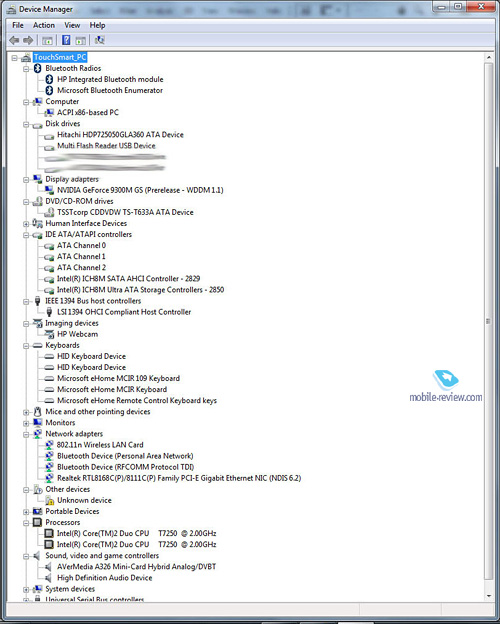
Task: Click the High Definition Audio Device speaker icon
Action: [x=49, y=578]
